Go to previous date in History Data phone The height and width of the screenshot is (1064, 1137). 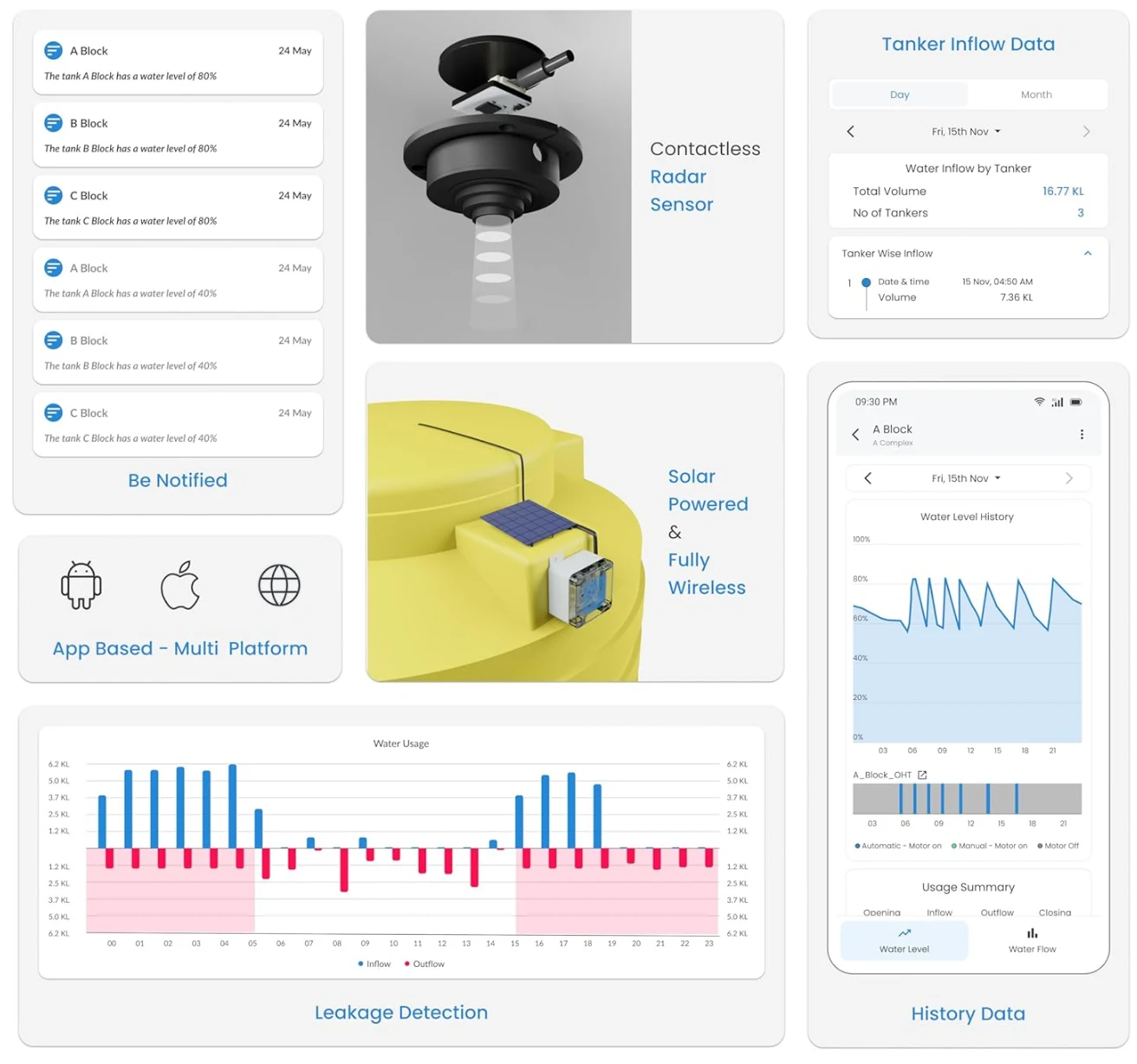pyautogui.click(x=867, y=478)
